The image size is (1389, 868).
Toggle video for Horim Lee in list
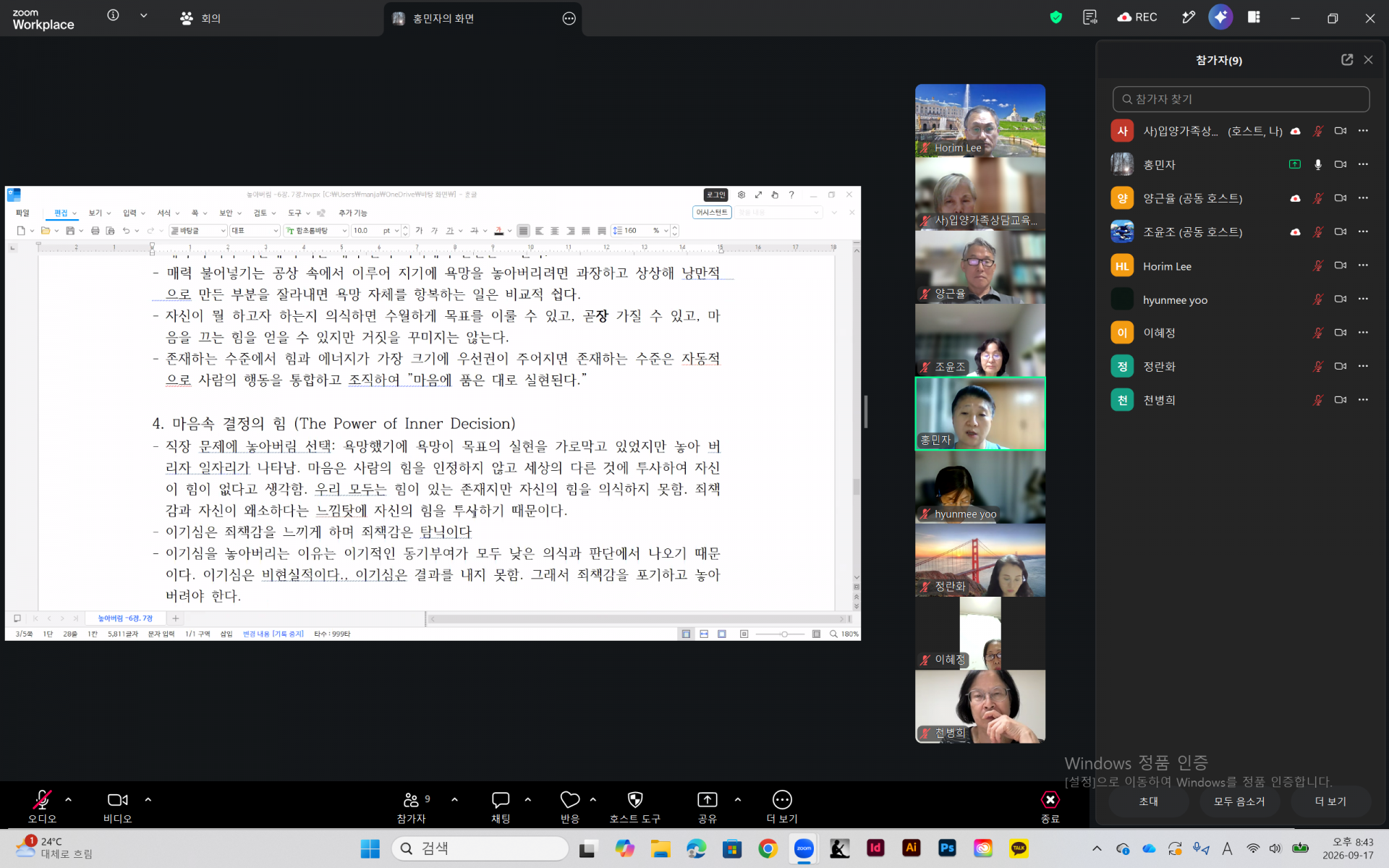click(1341, 265)
